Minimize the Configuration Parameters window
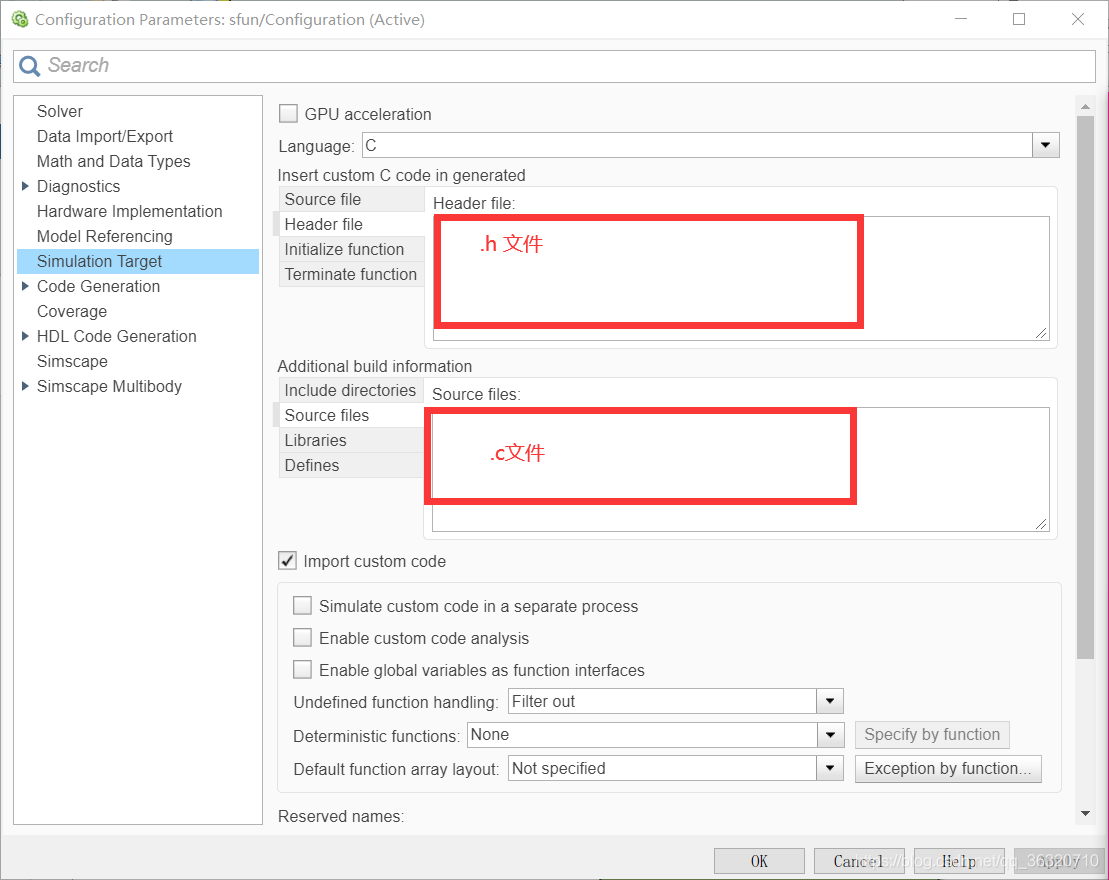Screen dimensions: 1109x880 [960, 19]
